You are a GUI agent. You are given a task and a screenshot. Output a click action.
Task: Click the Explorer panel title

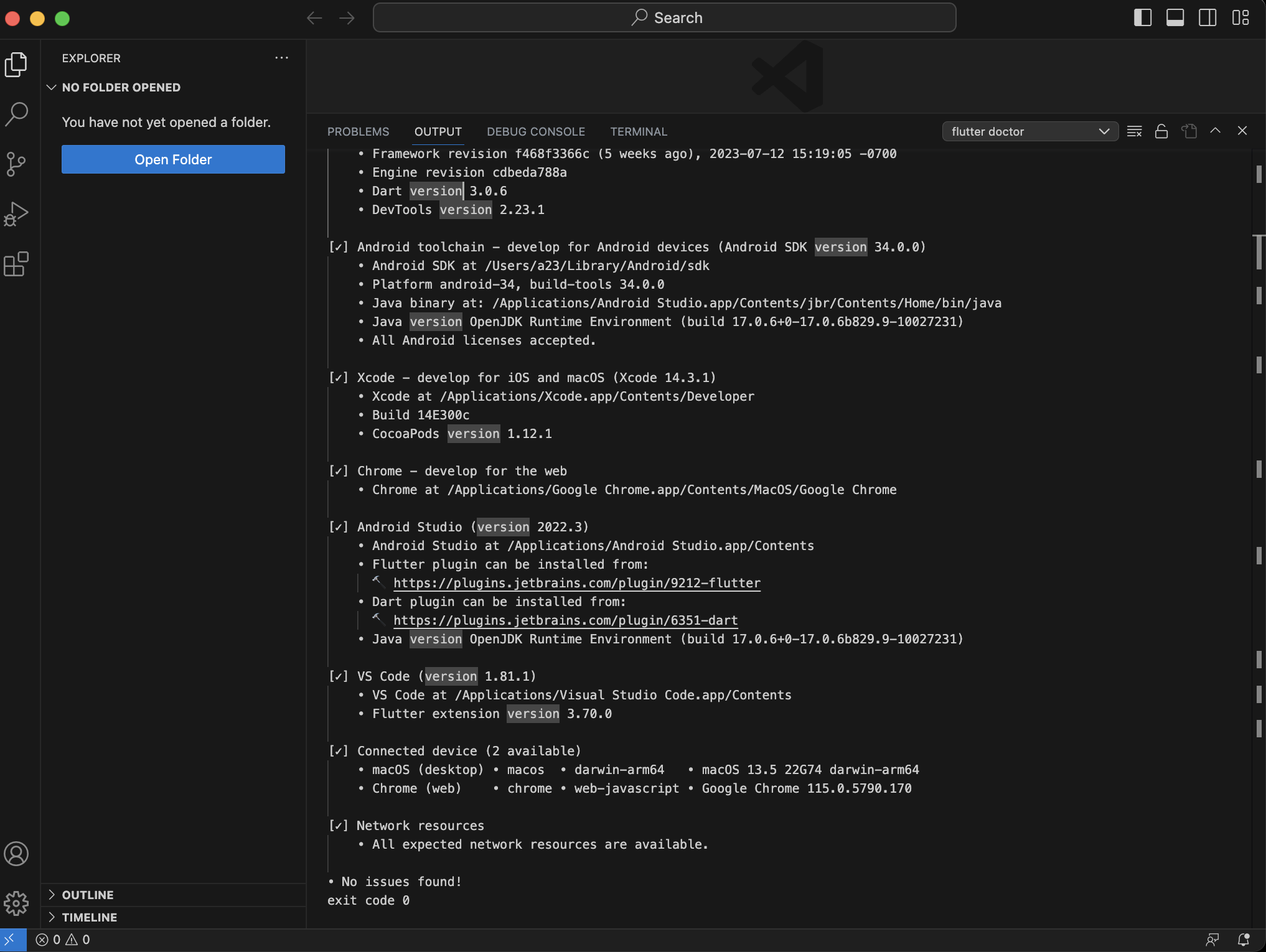pyautogui.click(x=91, y=58)
